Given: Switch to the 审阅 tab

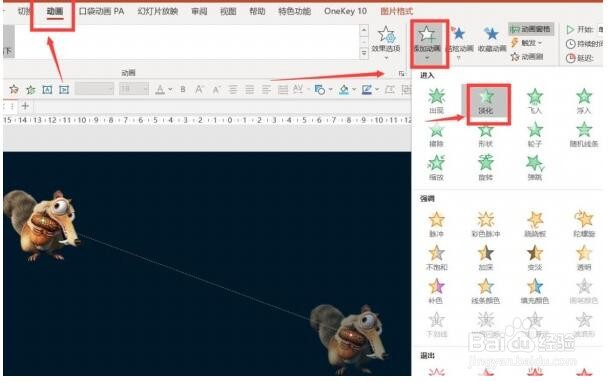Looking at the screenshot, I should [x=199, y=11].
